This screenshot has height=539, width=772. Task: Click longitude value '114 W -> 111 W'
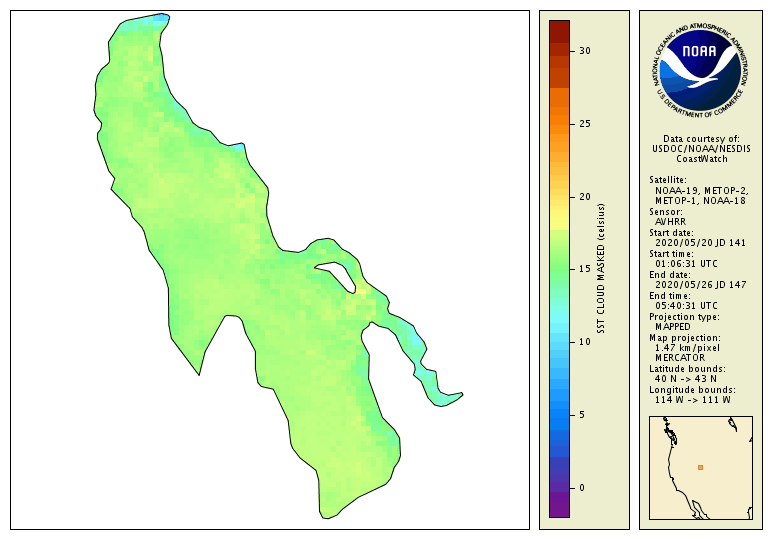[693, 400]
